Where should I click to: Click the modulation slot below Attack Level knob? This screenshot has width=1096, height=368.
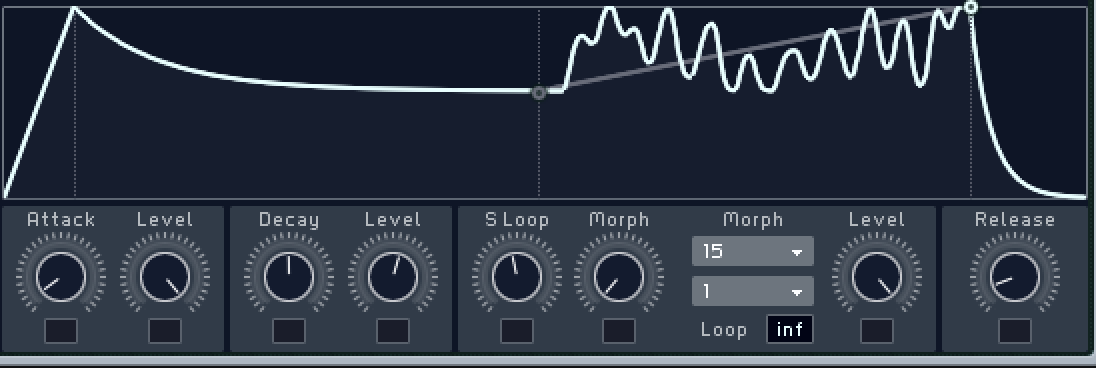(165, 331)
